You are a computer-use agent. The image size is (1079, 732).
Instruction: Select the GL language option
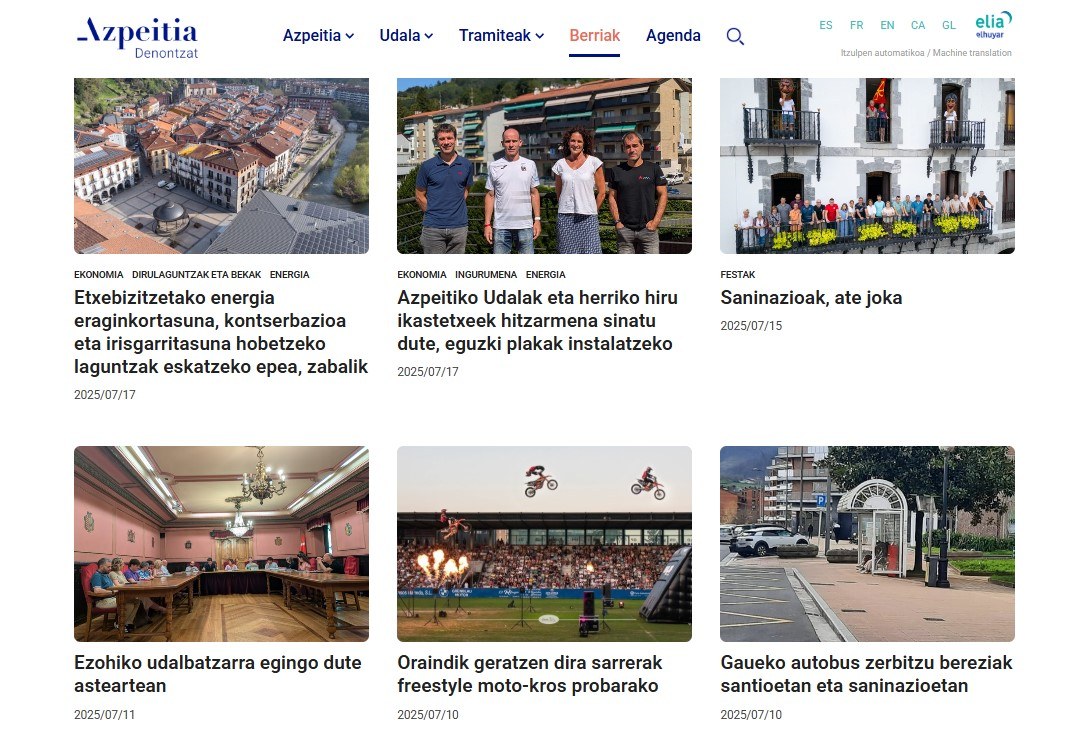point(948,25)
